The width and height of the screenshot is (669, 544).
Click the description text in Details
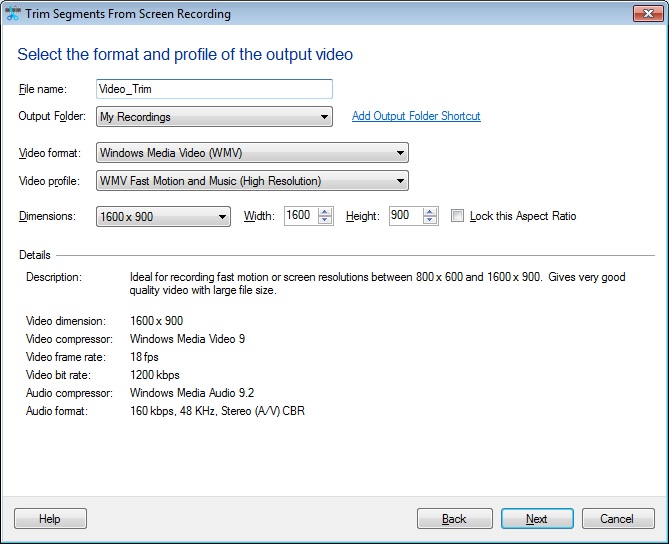click(x=377, y=284)
